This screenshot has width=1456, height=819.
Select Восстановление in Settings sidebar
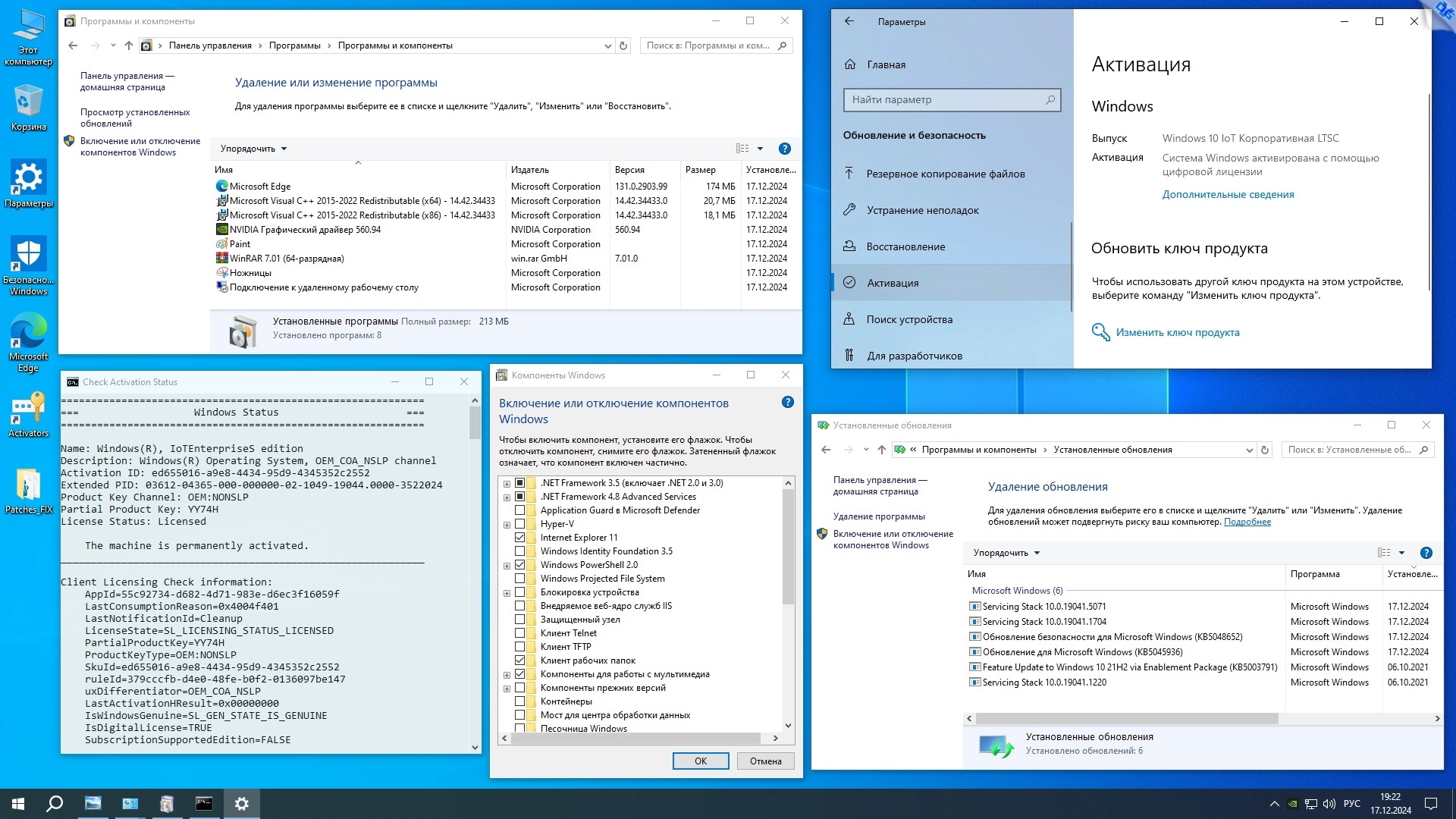click(905, 246)
